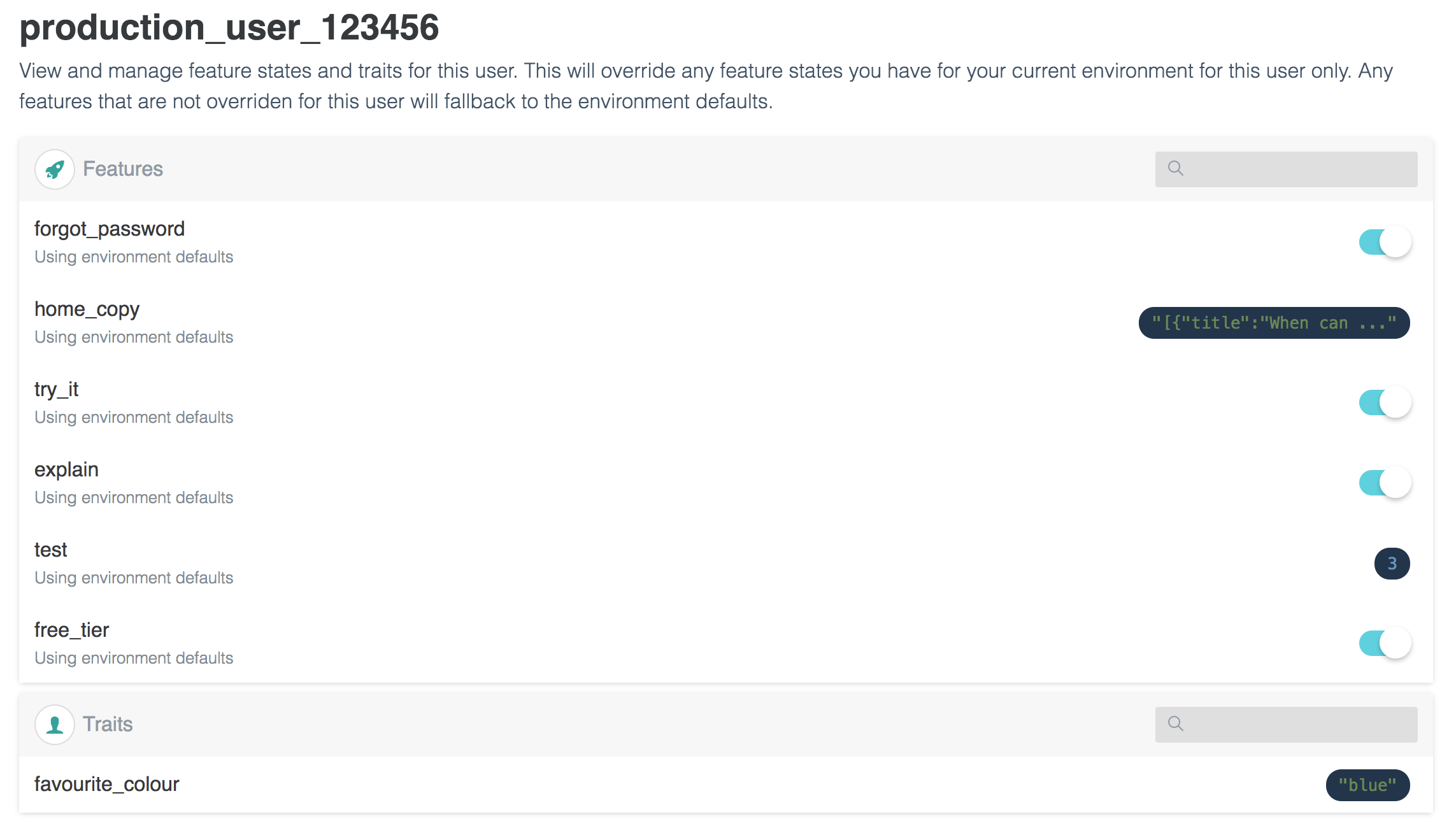Toggle the forgot_password feature switch

1385,242
